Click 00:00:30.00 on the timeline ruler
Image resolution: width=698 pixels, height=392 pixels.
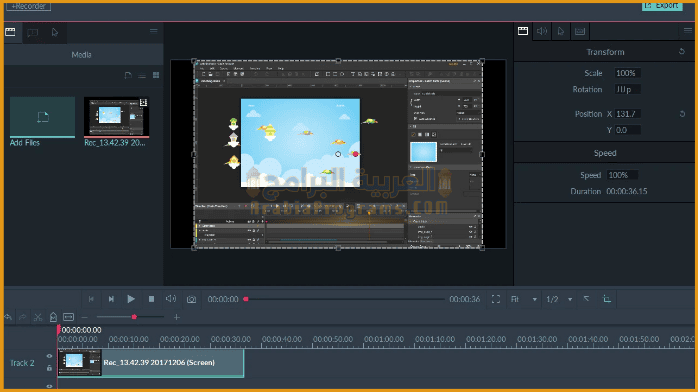coord(231,339)
